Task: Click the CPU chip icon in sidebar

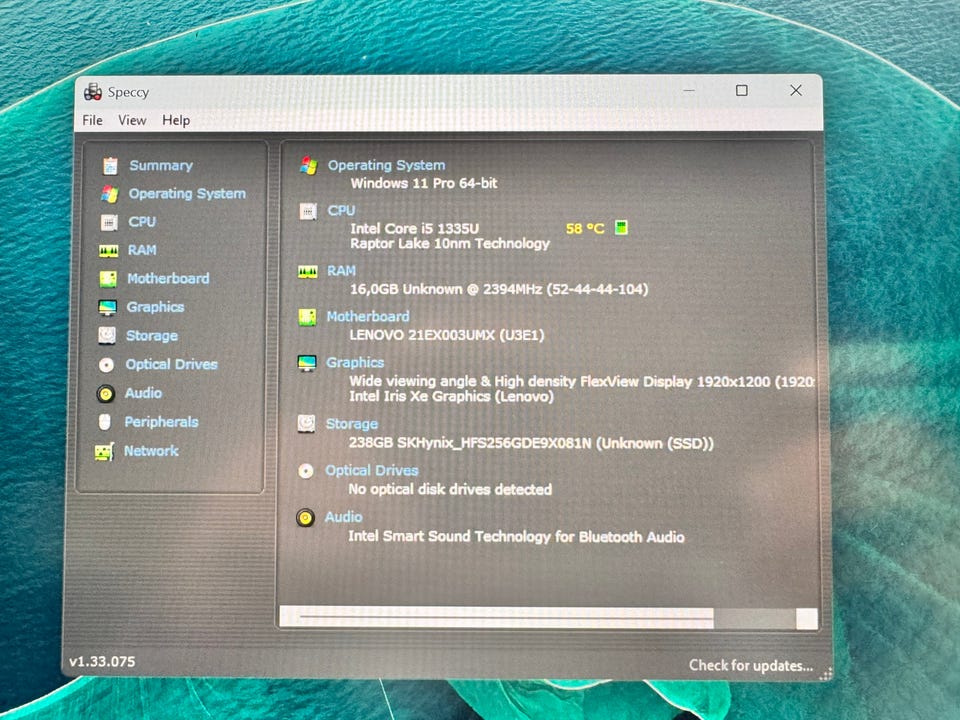Action: pyautogui.click(x=109, y=222)
